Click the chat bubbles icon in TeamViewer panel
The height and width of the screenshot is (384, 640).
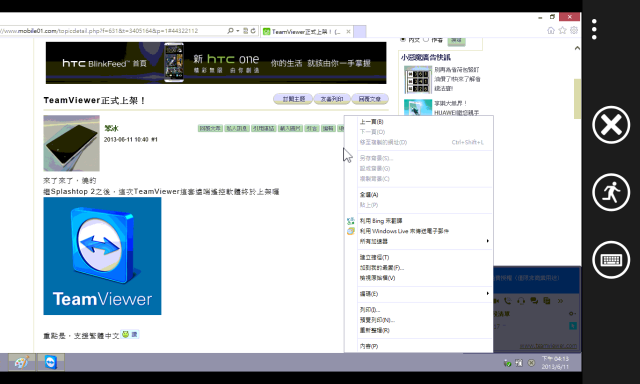point(534,301)
